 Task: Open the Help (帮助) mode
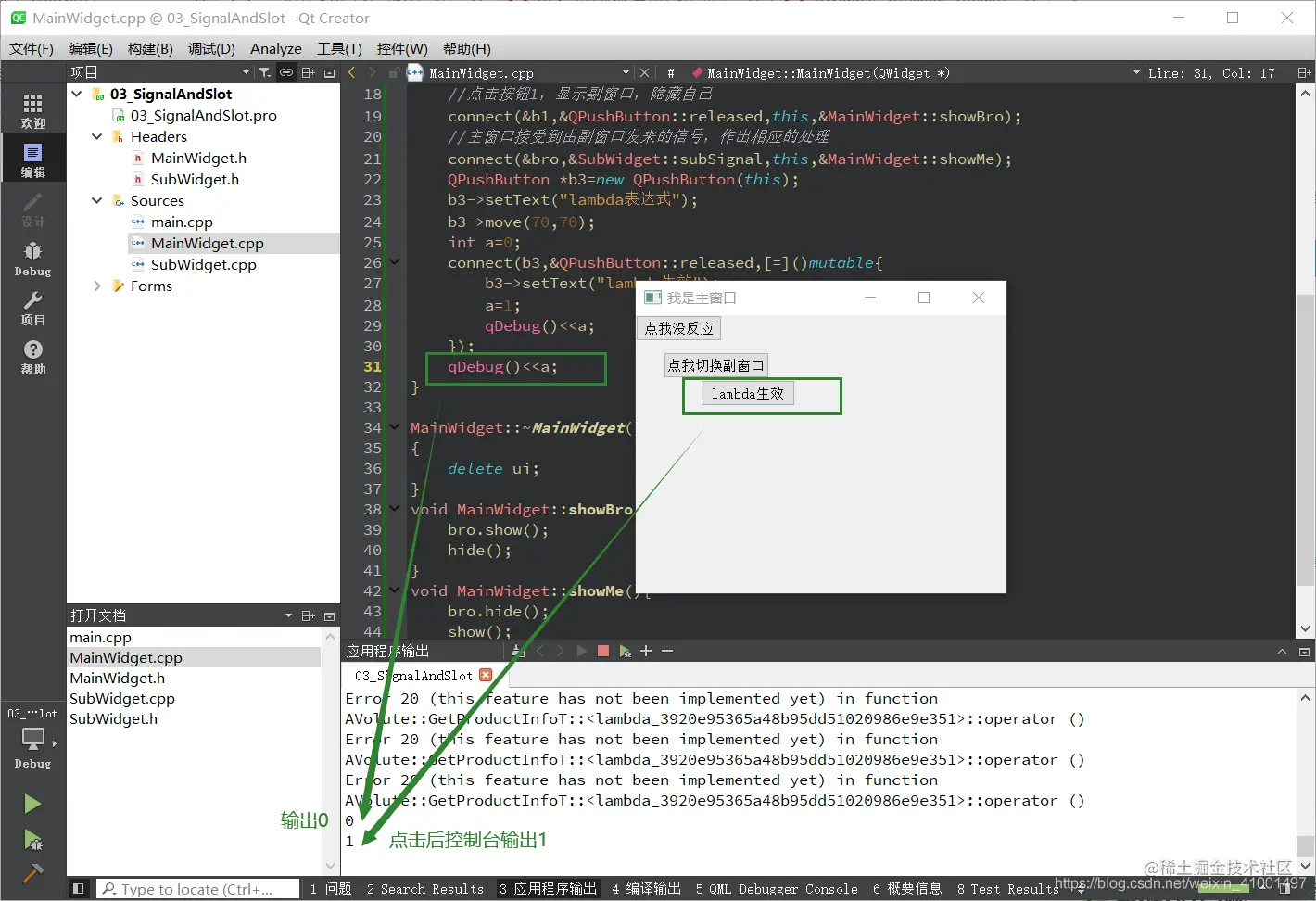pyautogui.click(x=32, y=357)
